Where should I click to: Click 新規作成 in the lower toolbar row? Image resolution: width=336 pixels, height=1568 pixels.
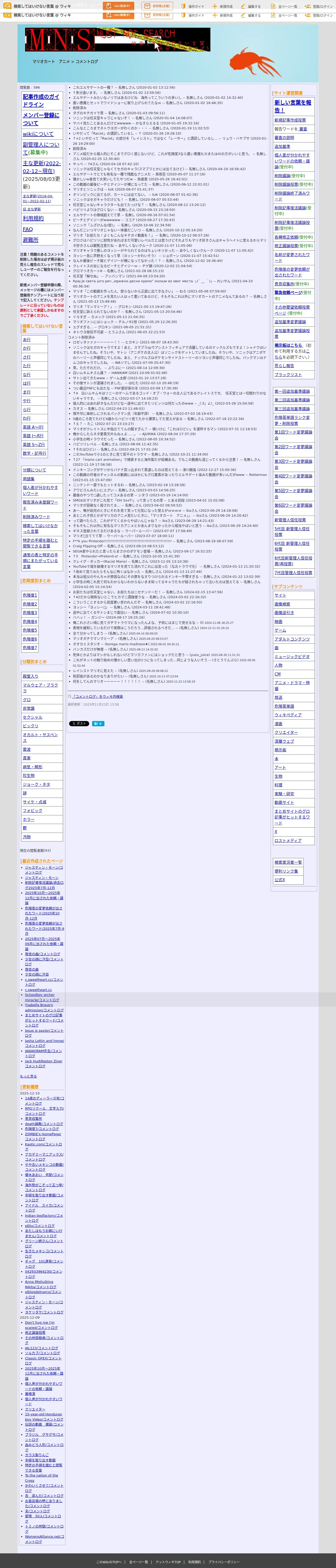223,15
